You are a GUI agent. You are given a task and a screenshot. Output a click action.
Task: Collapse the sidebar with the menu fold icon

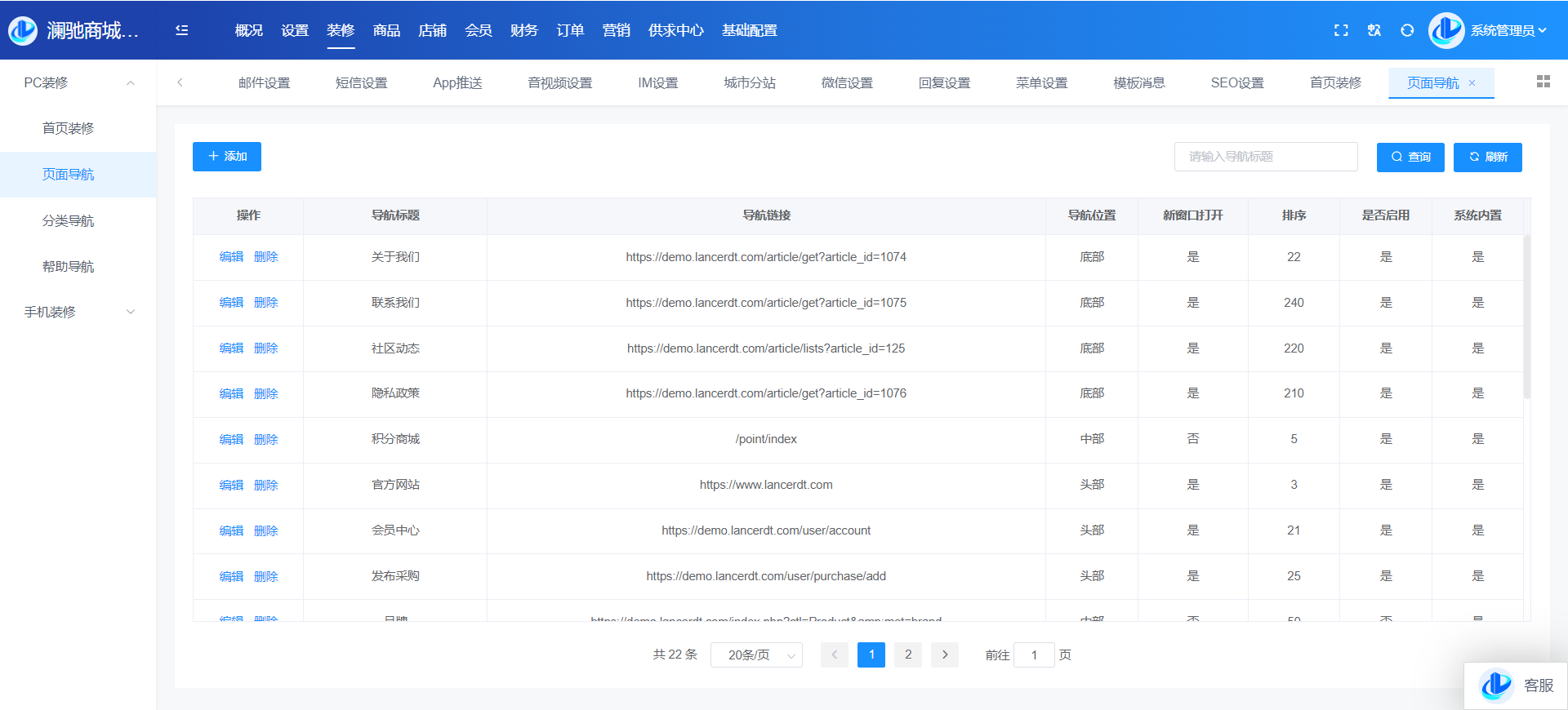click(182, 30)
